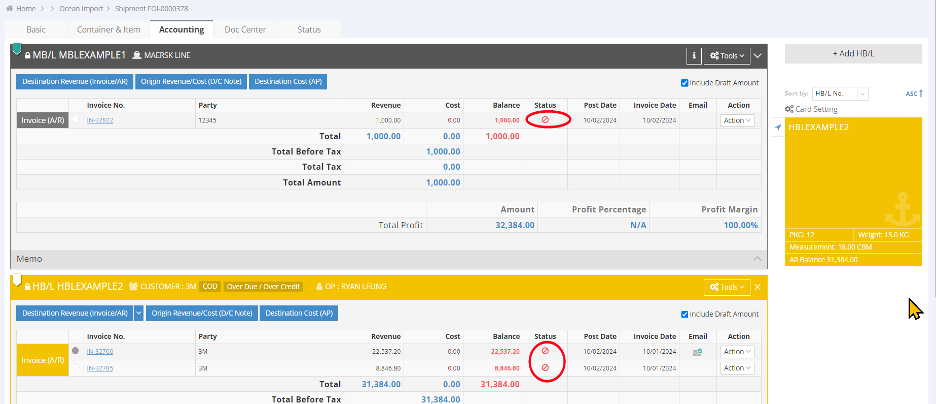The height and width of the screenshot is (404, 936).
Task: Select the radio button beside invoice IN-32704
Action: pos(76,352)
